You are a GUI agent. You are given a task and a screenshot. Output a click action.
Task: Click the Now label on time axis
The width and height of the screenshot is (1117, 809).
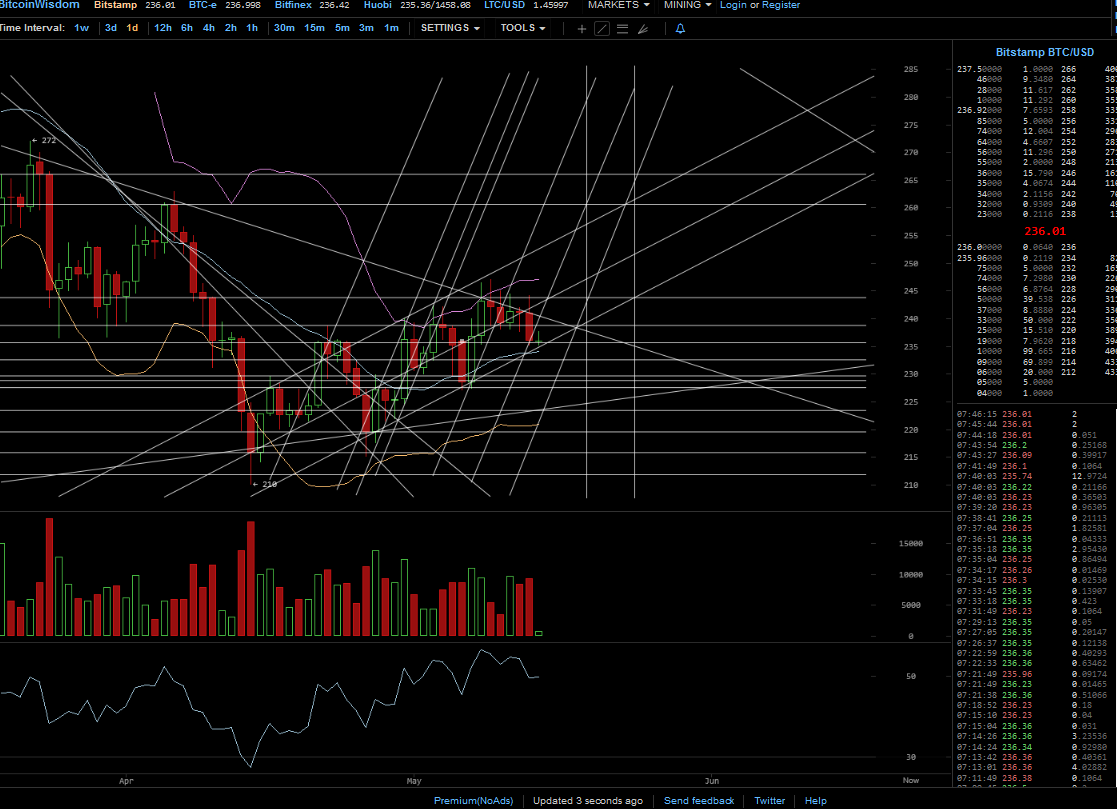pos(910,781)
